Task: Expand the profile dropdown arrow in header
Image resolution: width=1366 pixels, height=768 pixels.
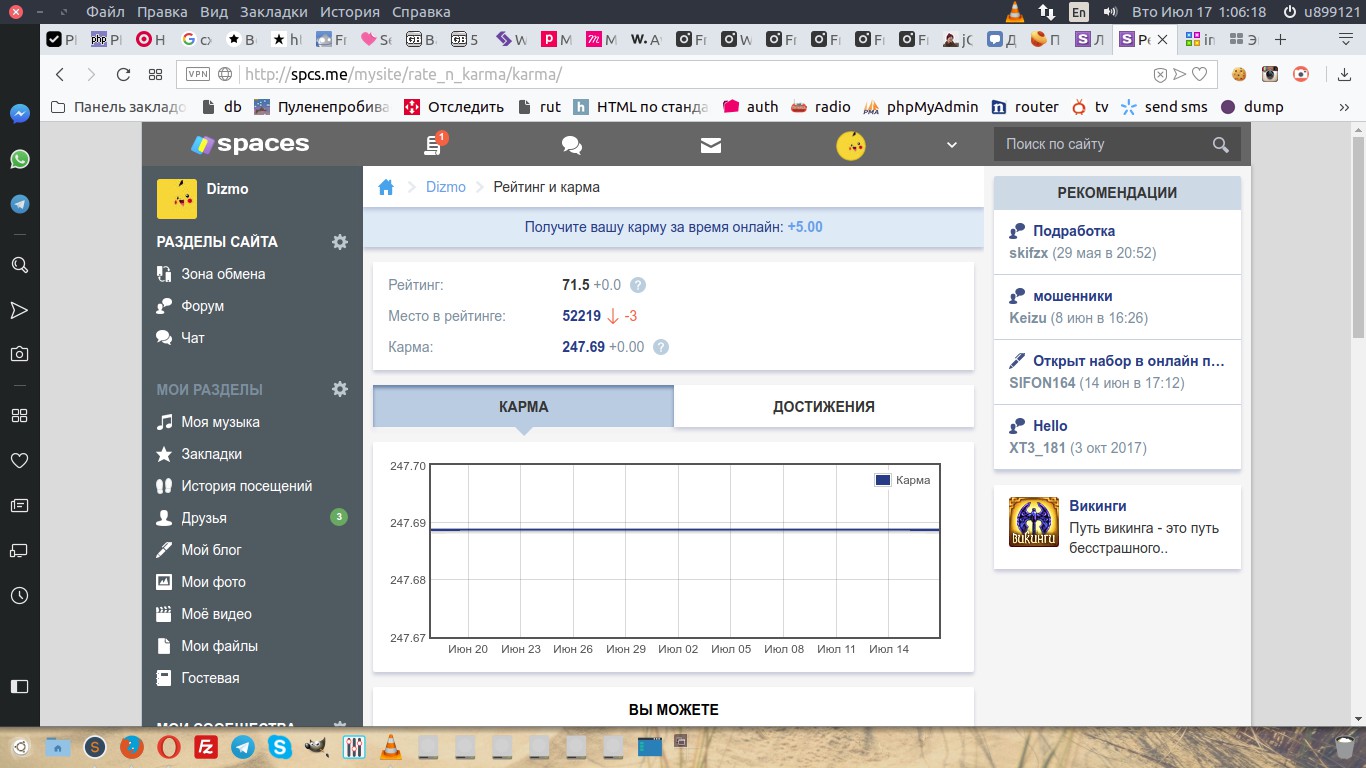Action: click(952, 145)
